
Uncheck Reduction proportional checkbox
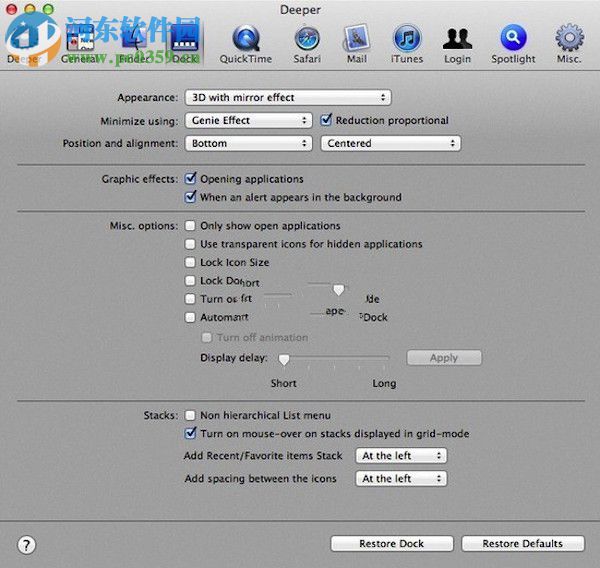(x=326, y=120)
